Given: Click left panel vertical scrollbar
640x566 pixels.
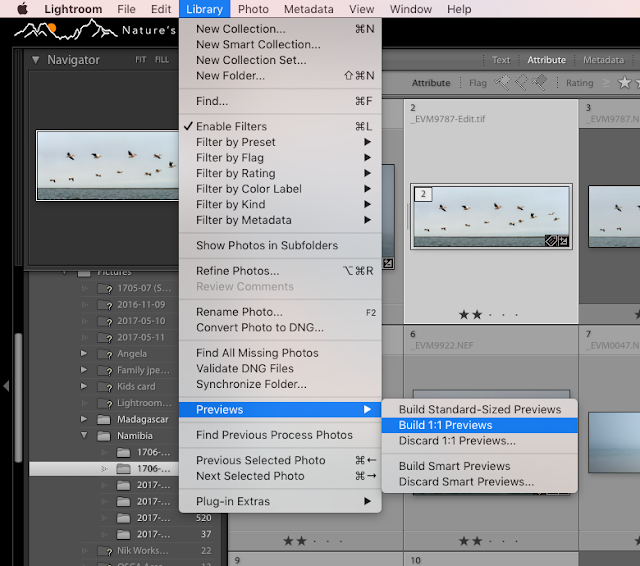Looking at the screenshot, I should pyautogui.click(x=18, y=398).
